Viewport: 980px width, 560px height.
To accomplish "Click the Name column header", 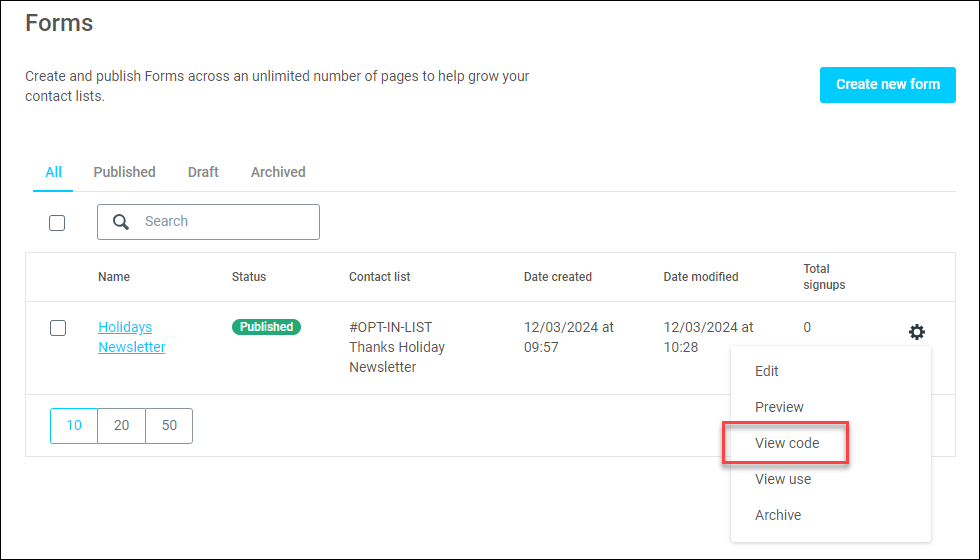I will [114, 277].
